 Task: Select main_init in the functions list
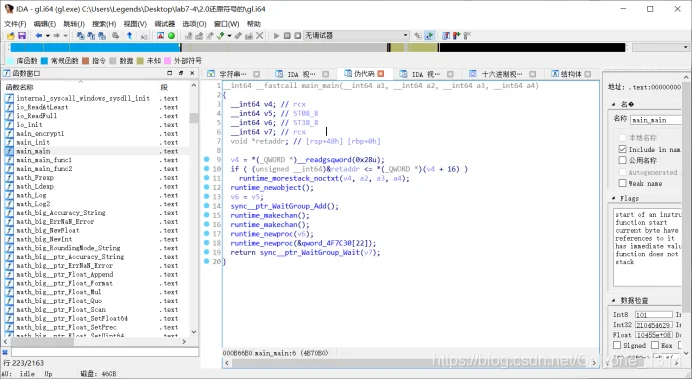coord(33,142)
